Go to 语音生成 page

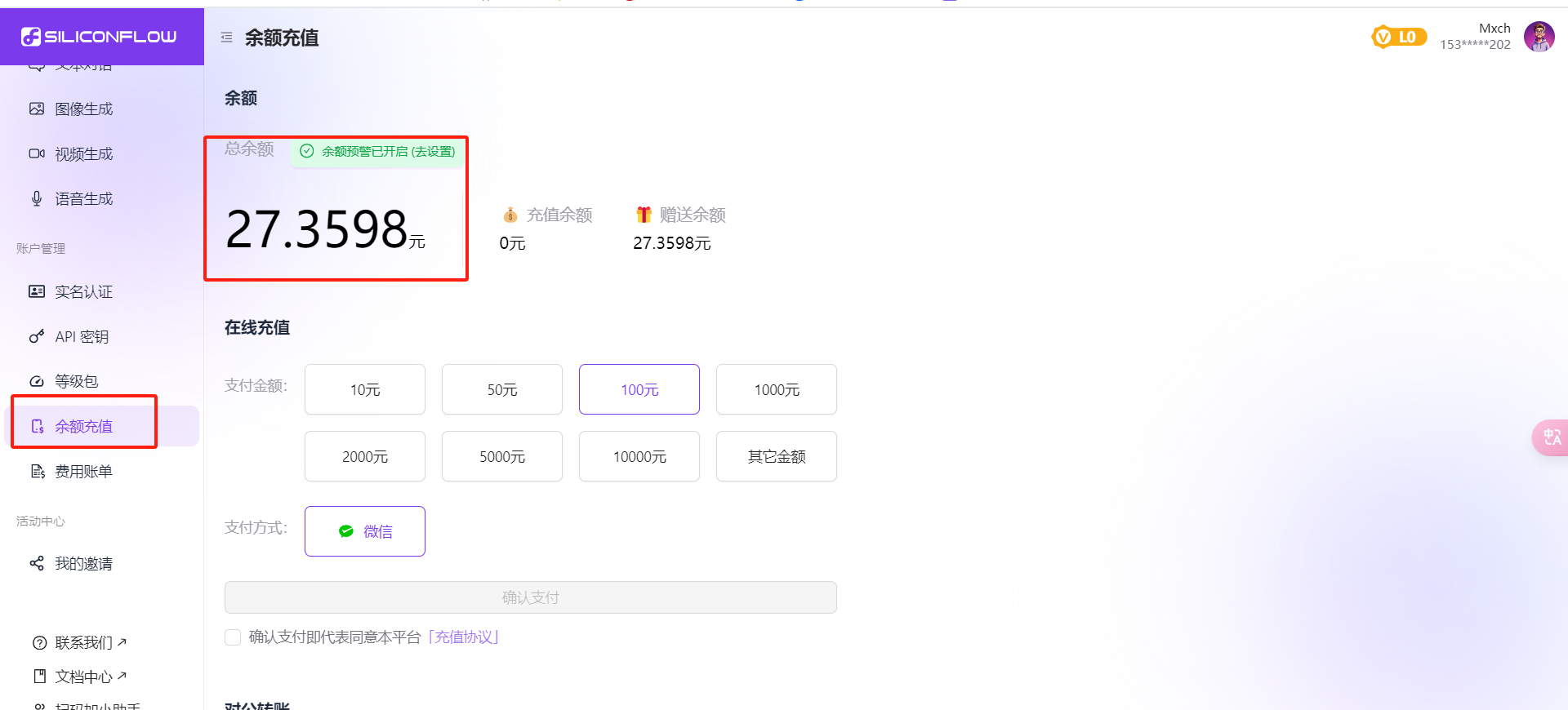(83, 199)
